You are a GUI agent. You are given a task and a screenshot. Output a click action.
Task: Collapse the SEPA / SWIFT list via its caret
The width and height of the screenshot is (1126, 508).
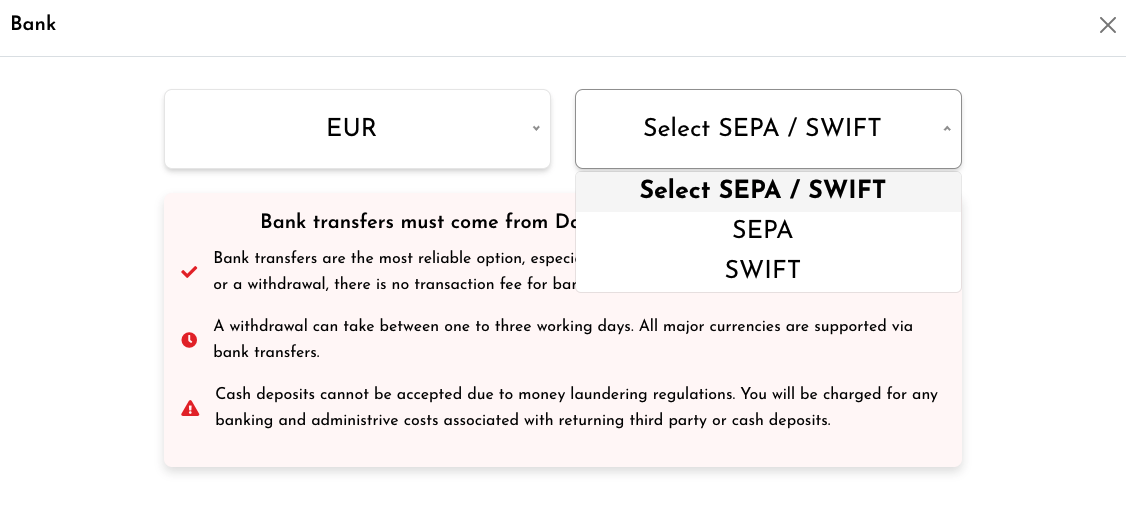tap(947, 129)
